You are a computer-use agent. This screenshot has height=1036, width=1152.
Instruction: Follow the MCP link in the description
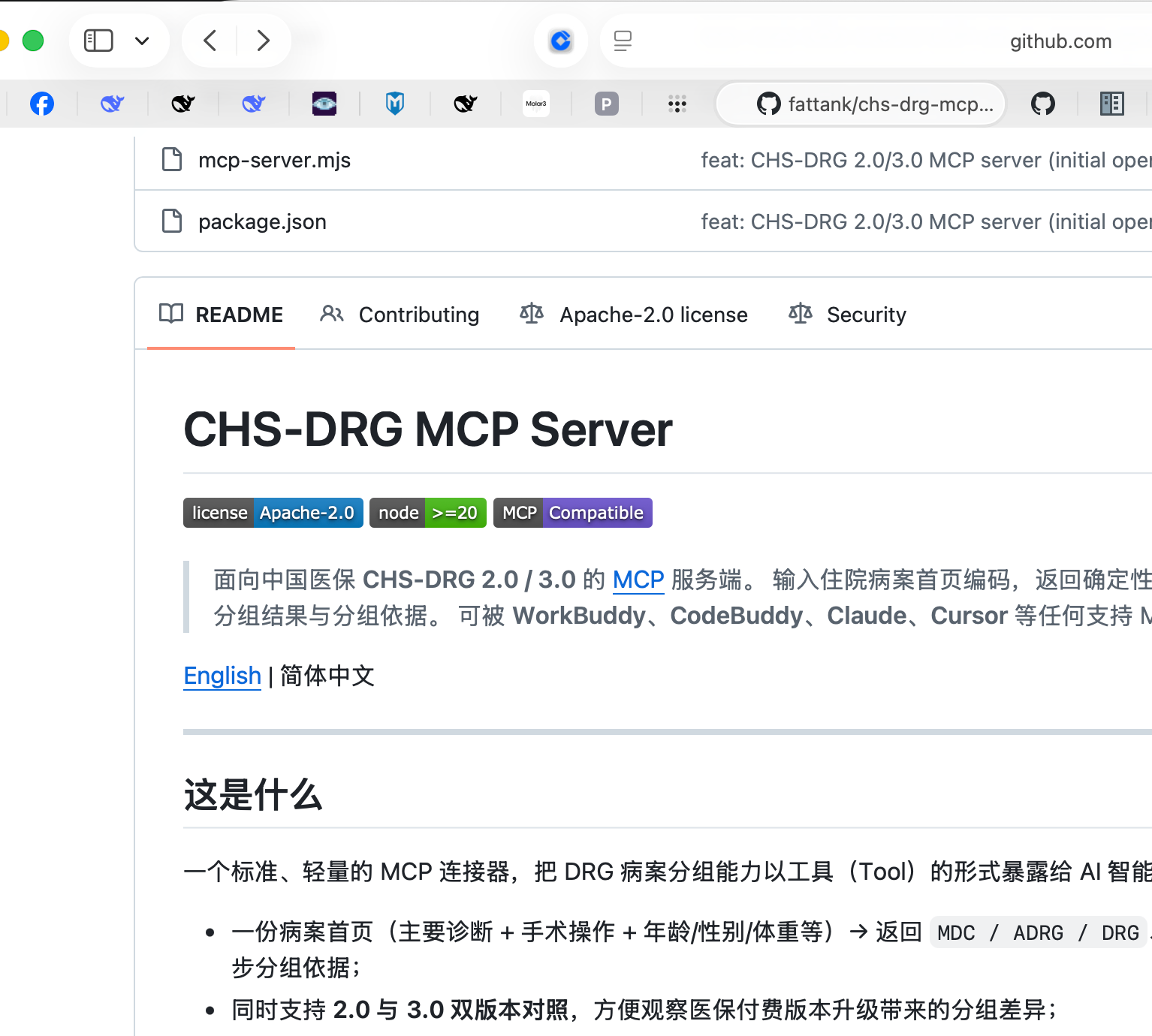coord(638,580)
